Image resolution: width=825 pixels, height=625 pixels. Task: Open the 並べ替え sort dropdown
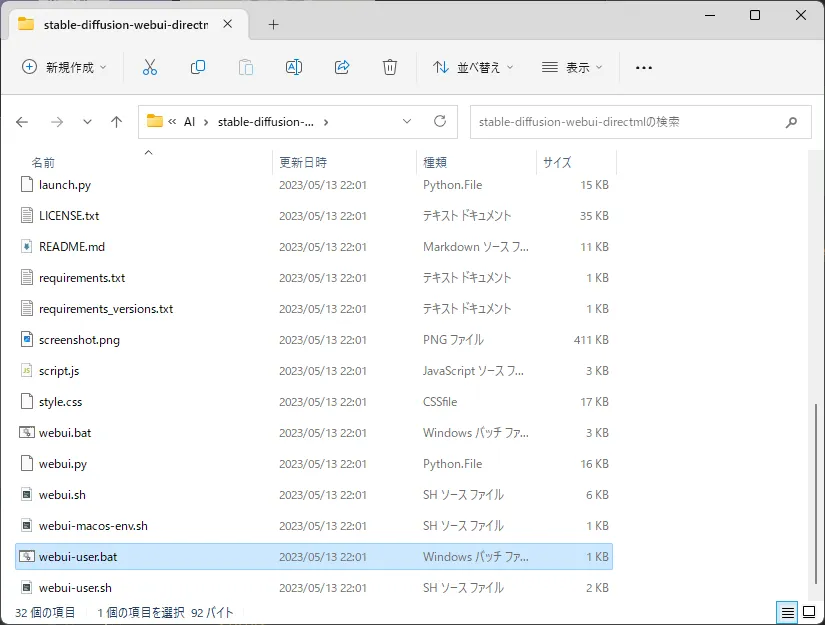point(473,67)
